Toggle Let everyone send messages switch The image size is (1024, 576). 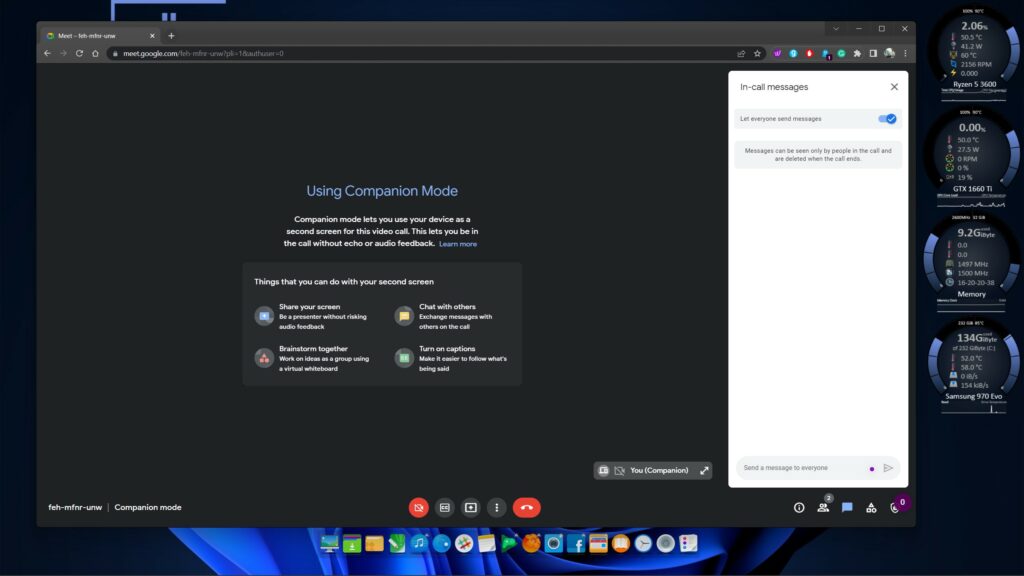click(887, 119)
